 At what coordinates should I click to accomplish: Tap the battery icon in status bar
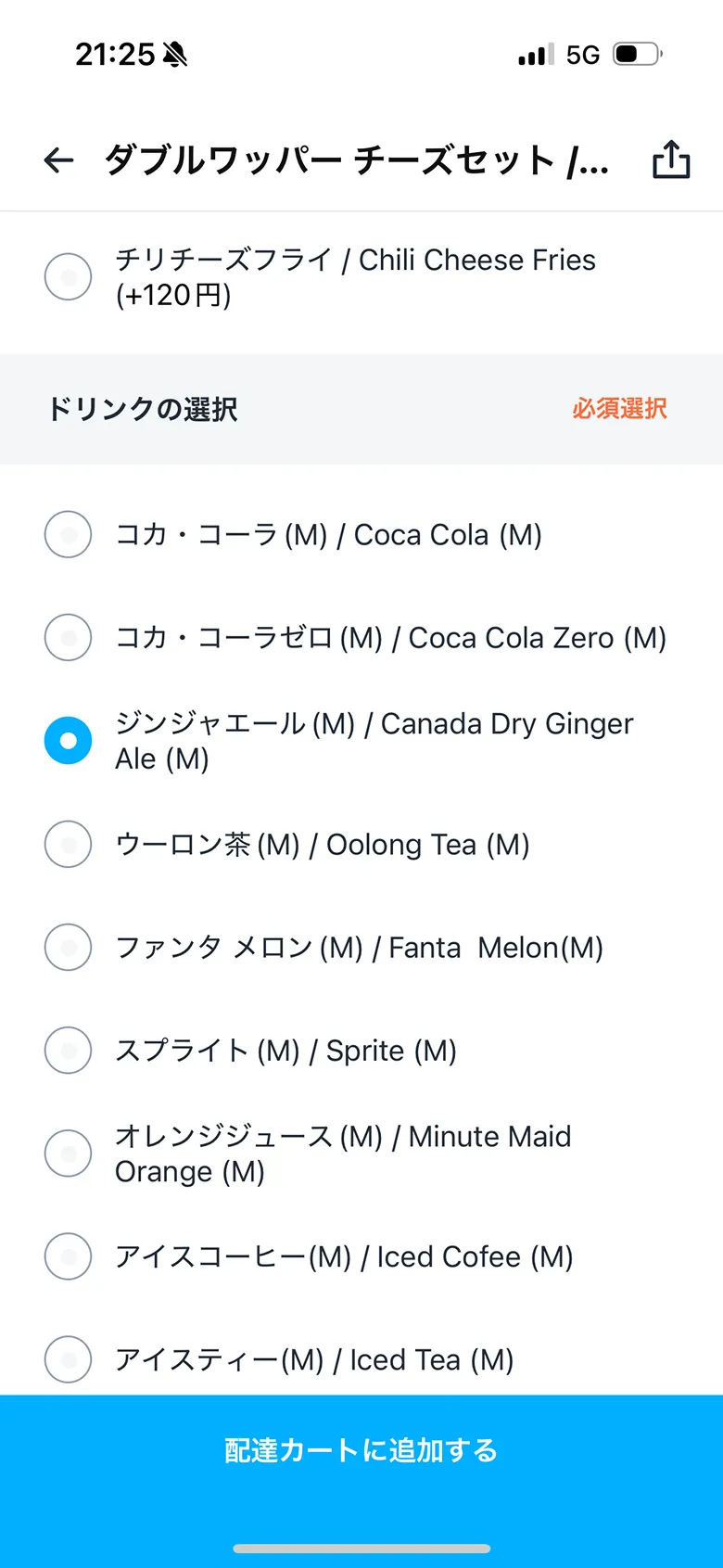tap(637, 55)
